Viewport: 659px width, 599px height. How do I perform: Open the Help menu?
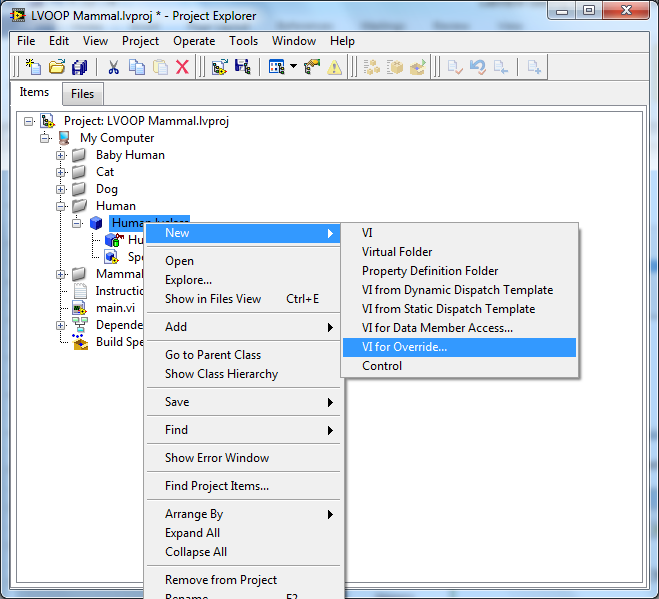point(342,41)
